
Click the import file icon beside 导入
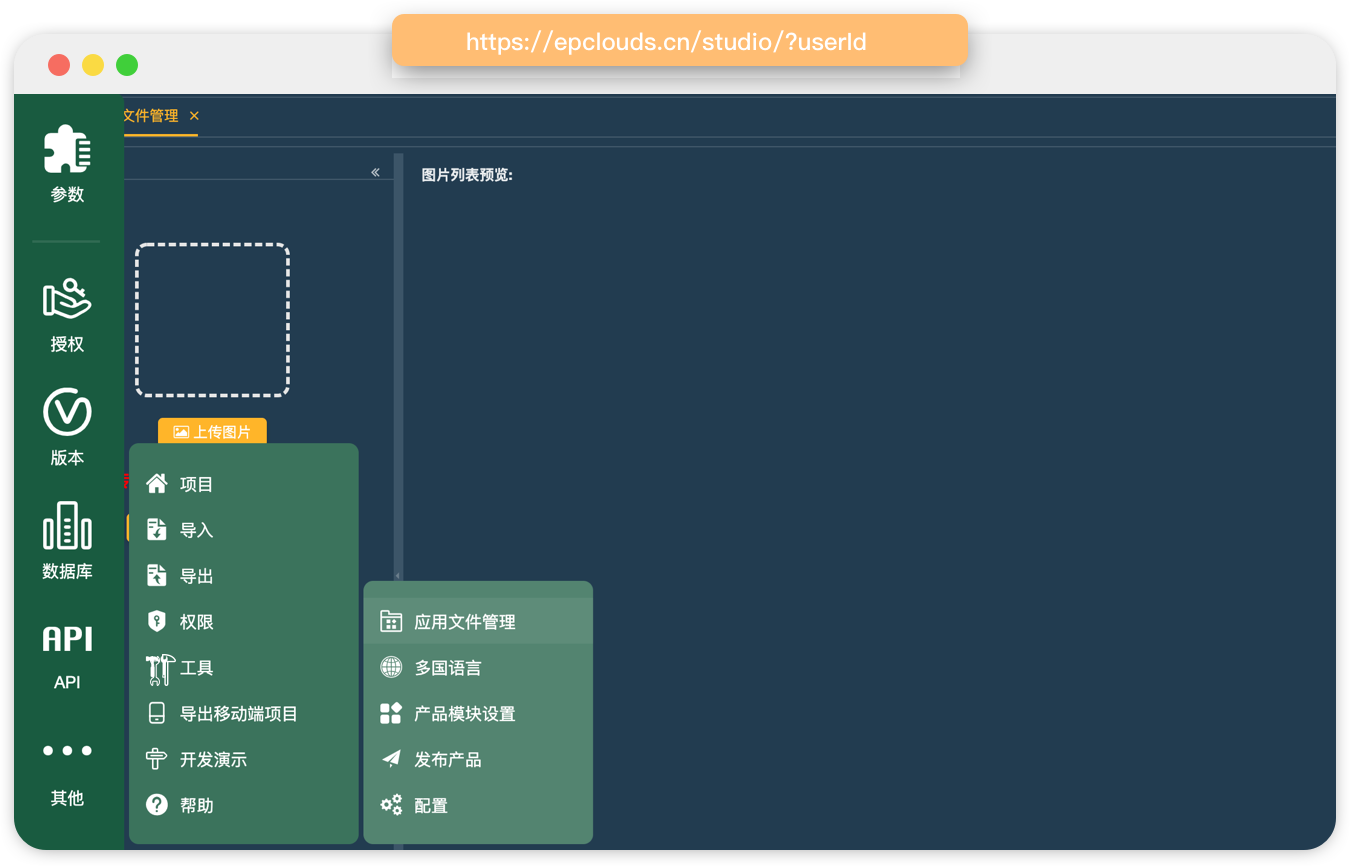157,530
